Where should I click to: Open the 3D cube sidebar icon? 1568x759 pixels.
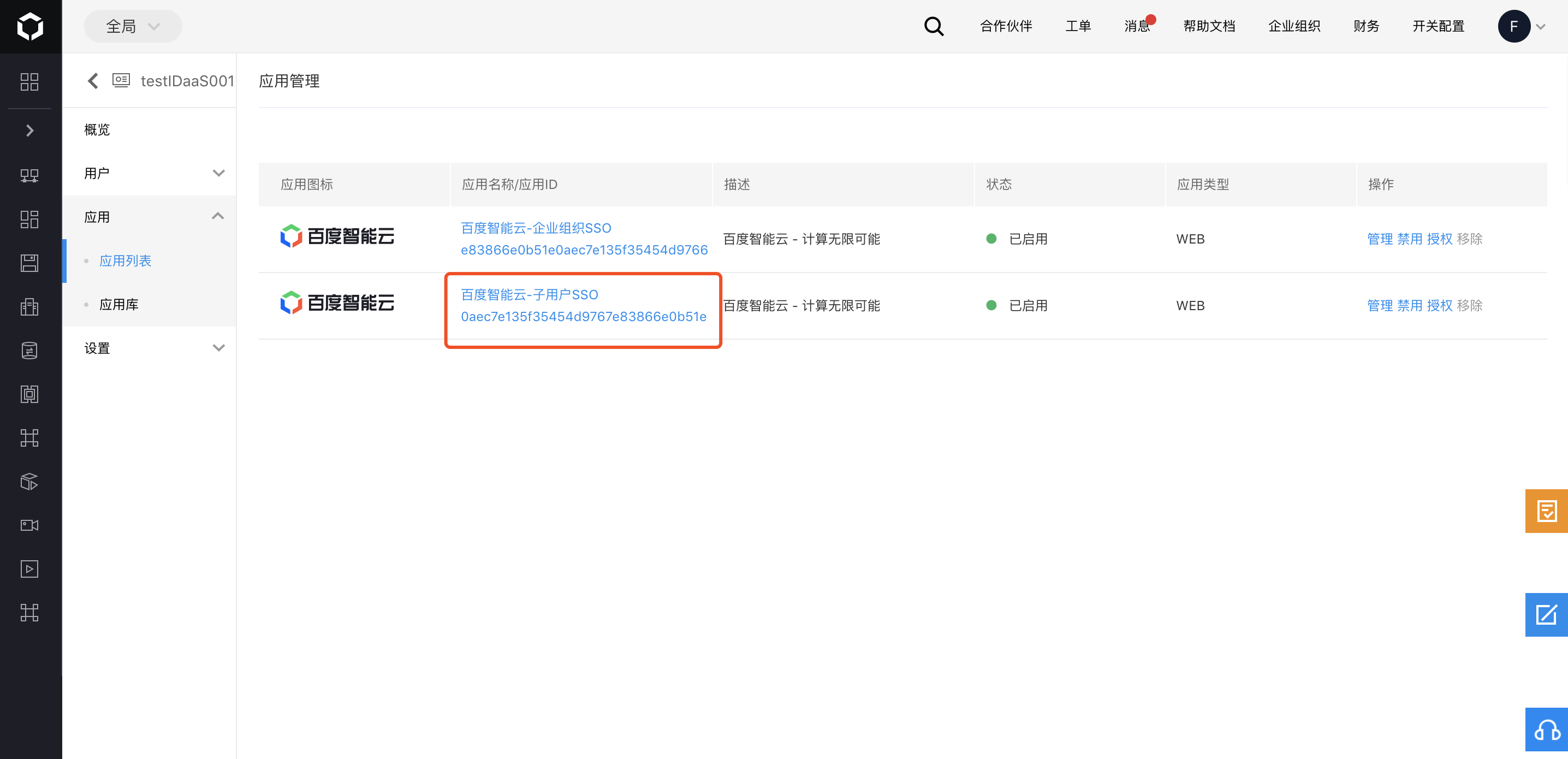pos(29,482)
